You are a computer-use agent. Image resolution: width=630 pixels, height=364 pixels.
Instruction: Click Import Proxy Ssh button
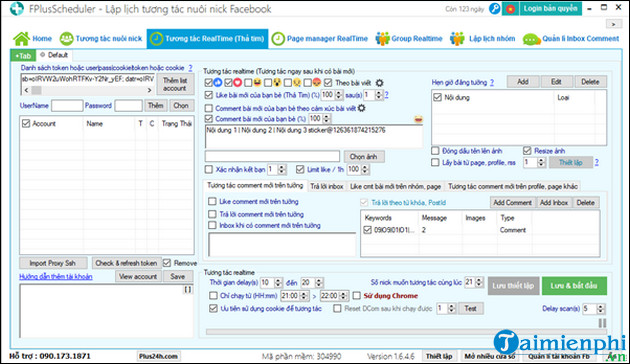pos(53,263)
